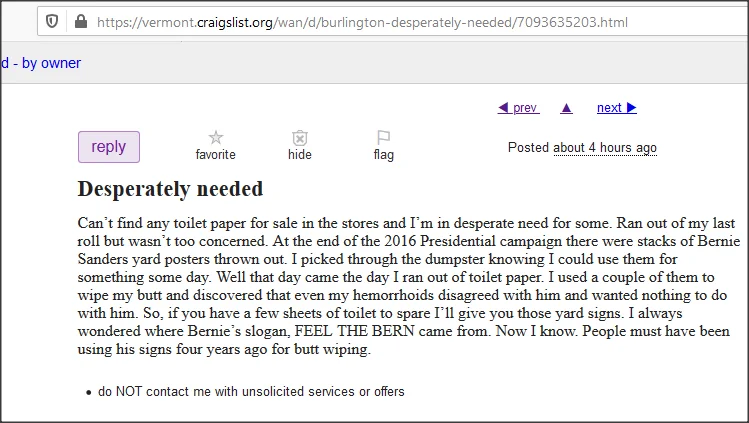Click the posting body paragraph text
This screenshot has width=749, height=423.
[408, 286]
